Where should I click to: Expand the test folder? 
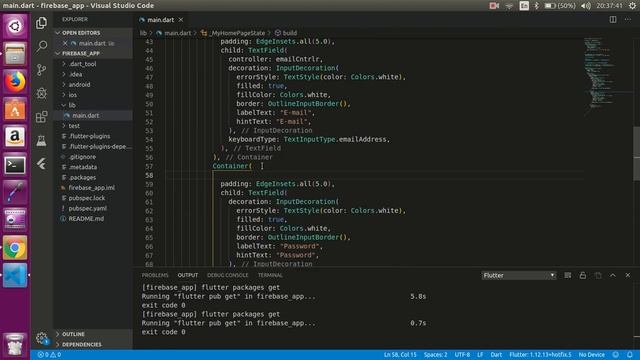click(93, 126)
